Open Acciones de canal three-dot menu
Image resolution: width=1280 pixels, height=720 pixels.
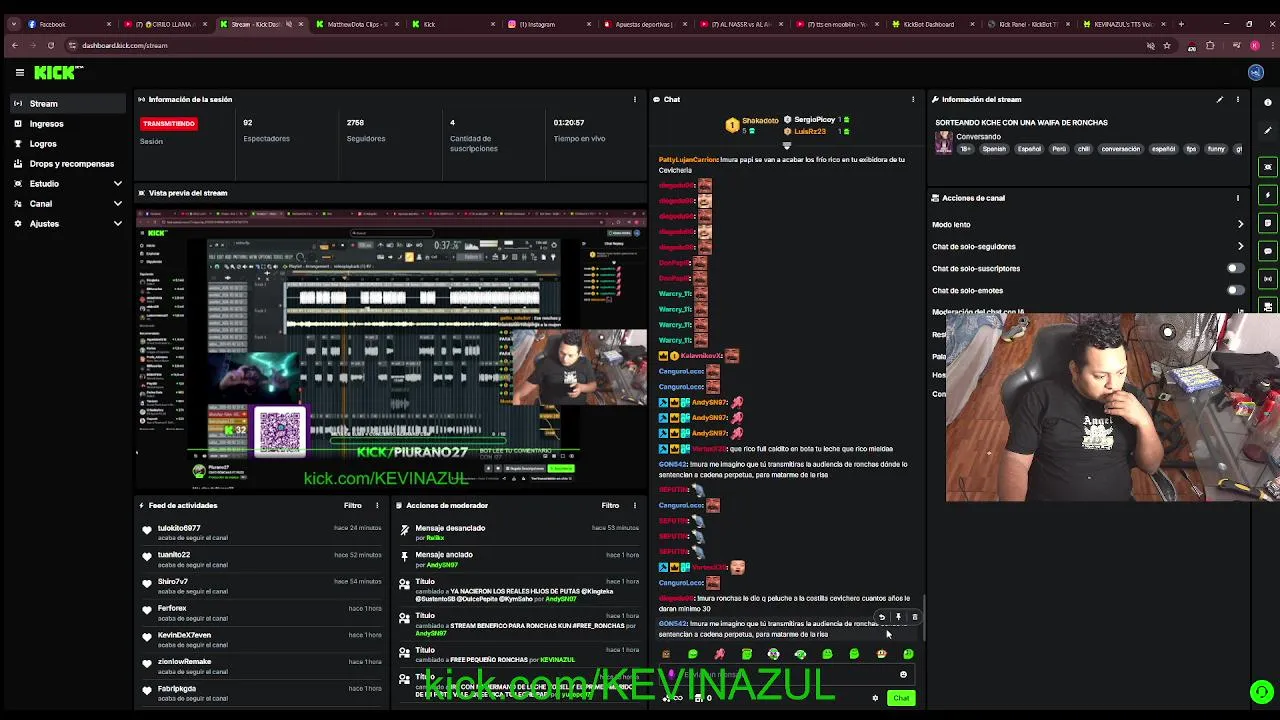[1238, 198]
